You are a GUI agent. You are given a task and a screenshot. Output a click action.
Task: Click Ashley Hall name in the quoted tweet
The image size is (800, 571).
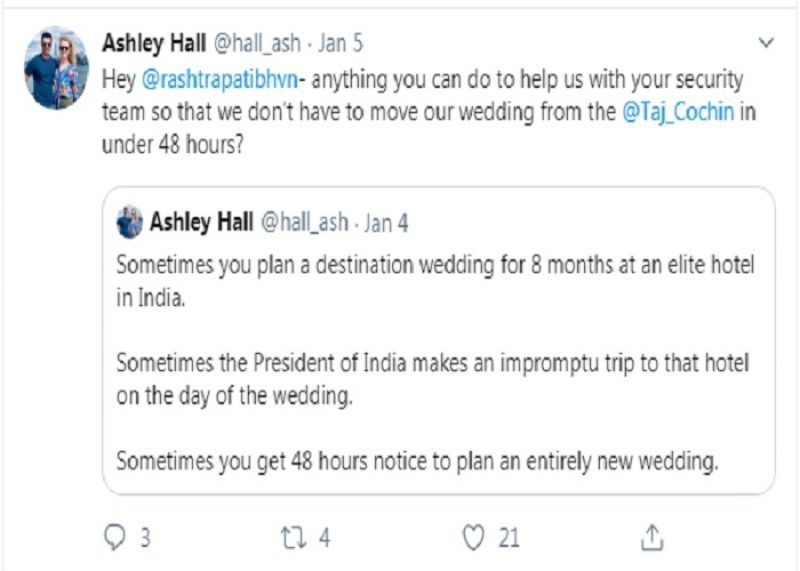click(x=200, y=222)
